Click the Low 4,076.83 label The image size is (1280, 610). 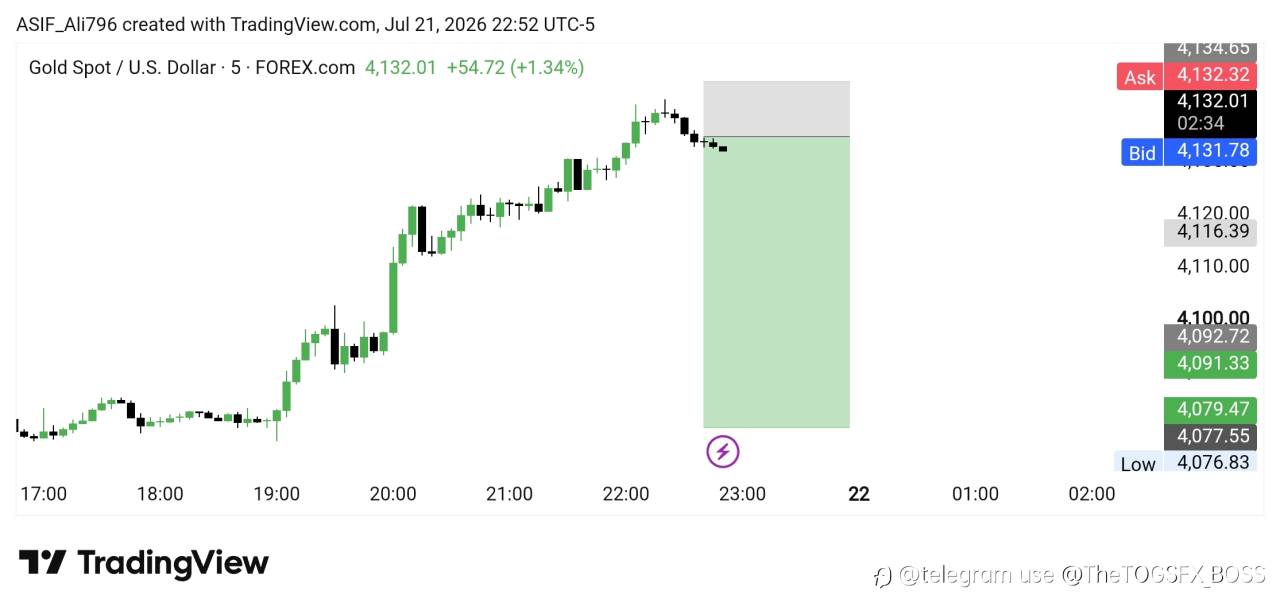[1185, 463]
